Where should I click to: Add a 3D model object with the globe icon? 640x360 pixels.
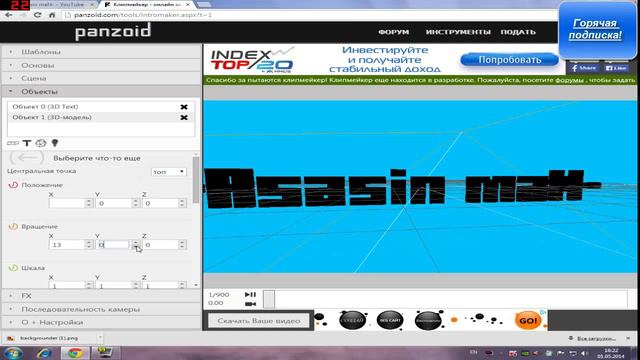[41, 143]
